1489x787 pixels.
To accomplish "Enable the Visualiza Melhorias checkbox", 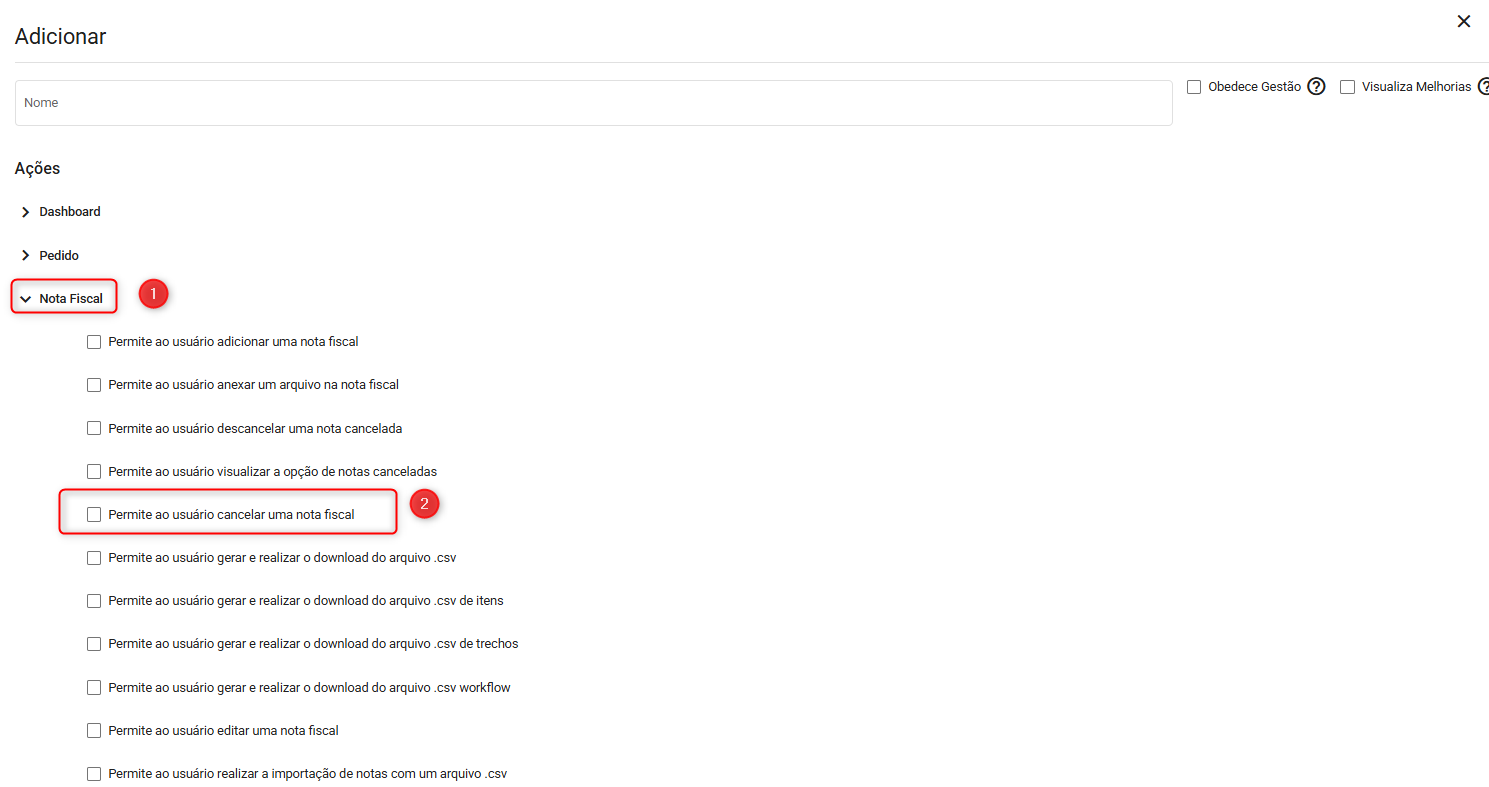I will click(1347, 87).
